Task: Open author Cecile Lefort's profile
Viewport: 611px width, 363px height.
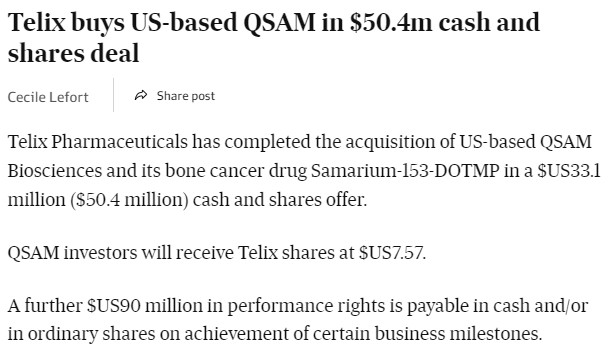Action: coord(48,97)
